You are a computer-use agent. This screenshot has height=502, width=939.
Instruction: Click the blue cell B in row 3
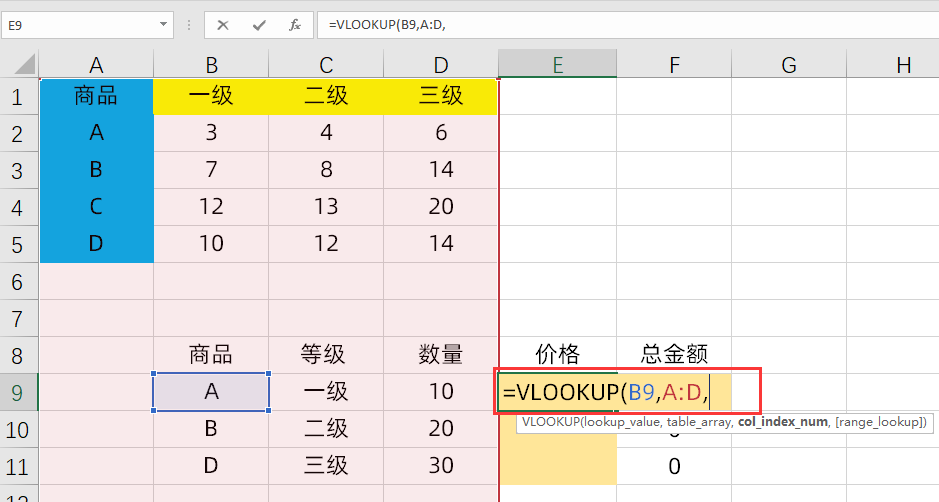click(96, 170)
